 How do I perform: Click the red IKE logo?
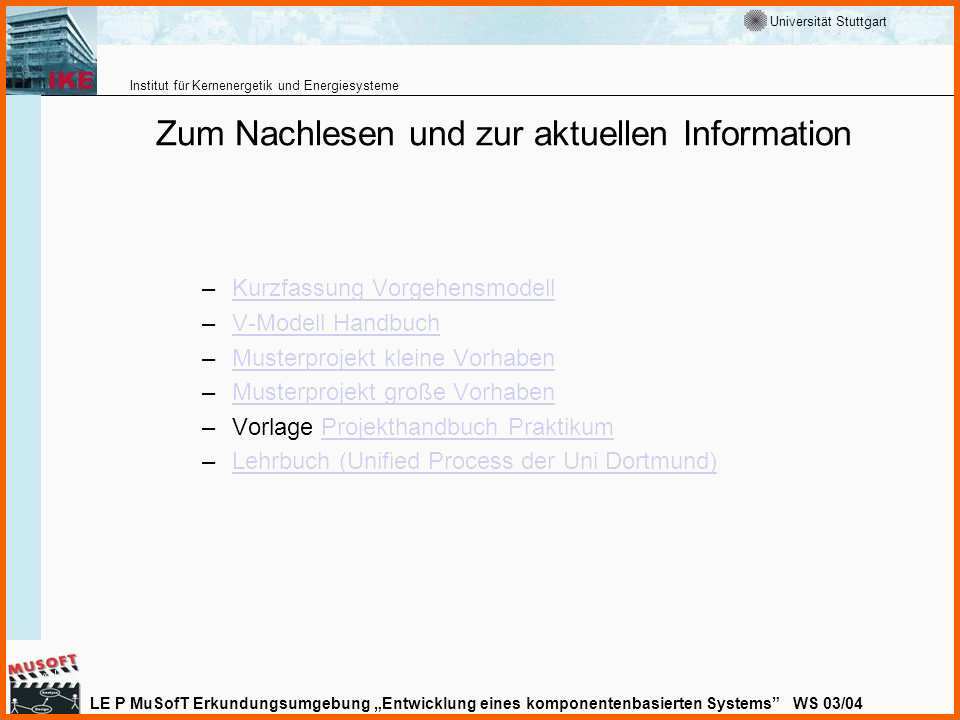(x=71, y=82)
